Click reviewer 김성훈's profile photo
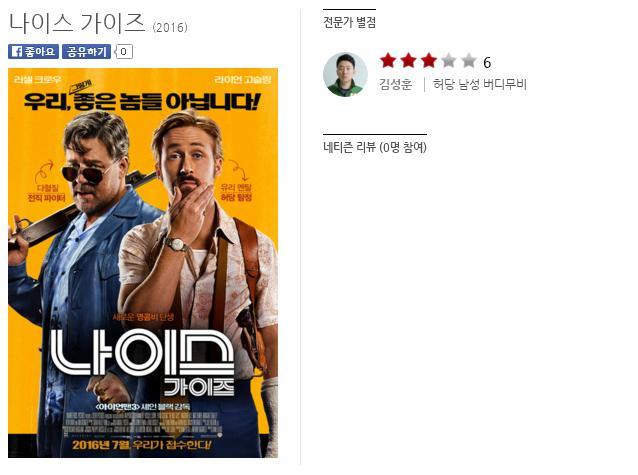Viewport: 638px width, 475px height. coord(345,74)
